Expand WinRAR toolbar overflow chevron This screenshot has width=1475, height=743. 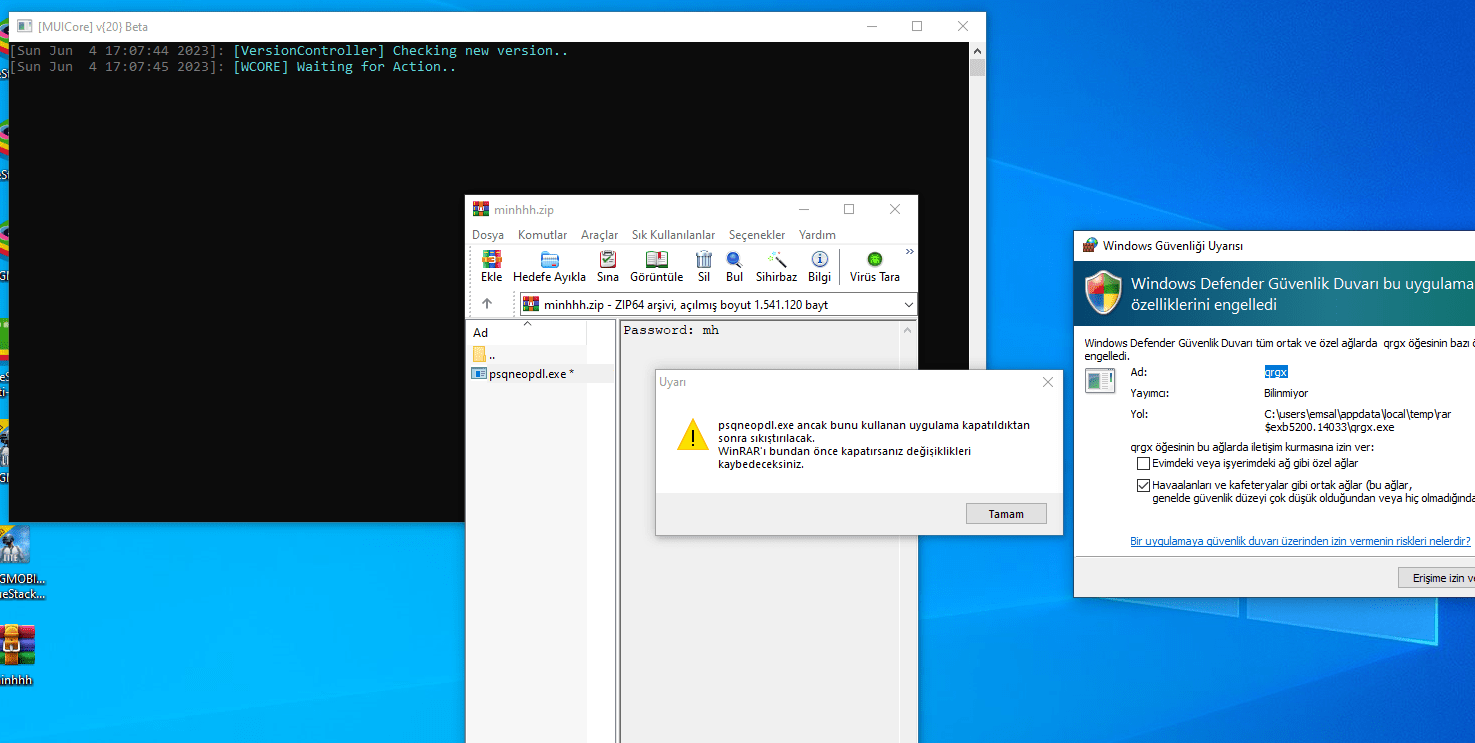910,252
